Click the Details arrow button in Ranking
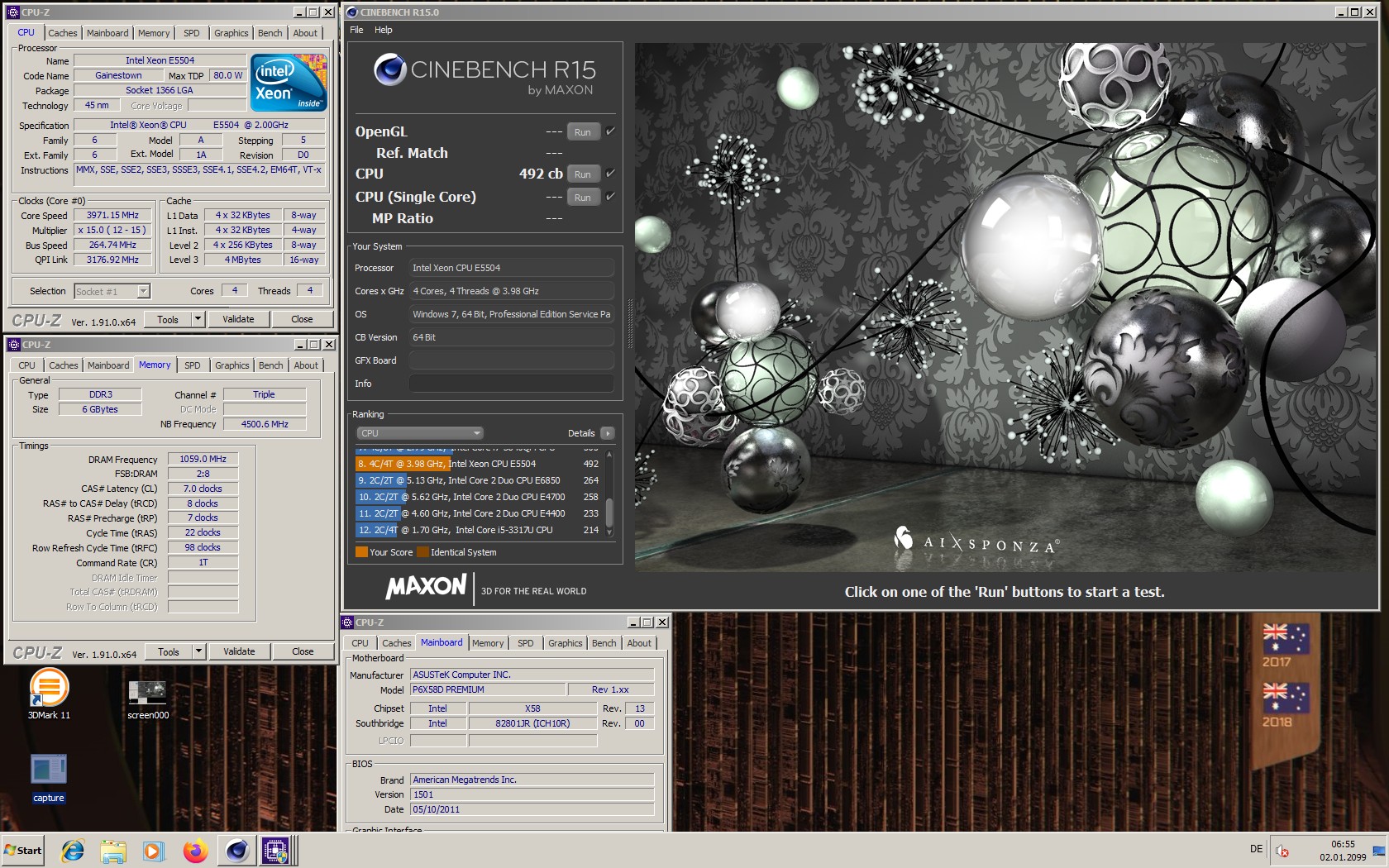Screen dimensions: 1389x868 (x=608, y=433)
